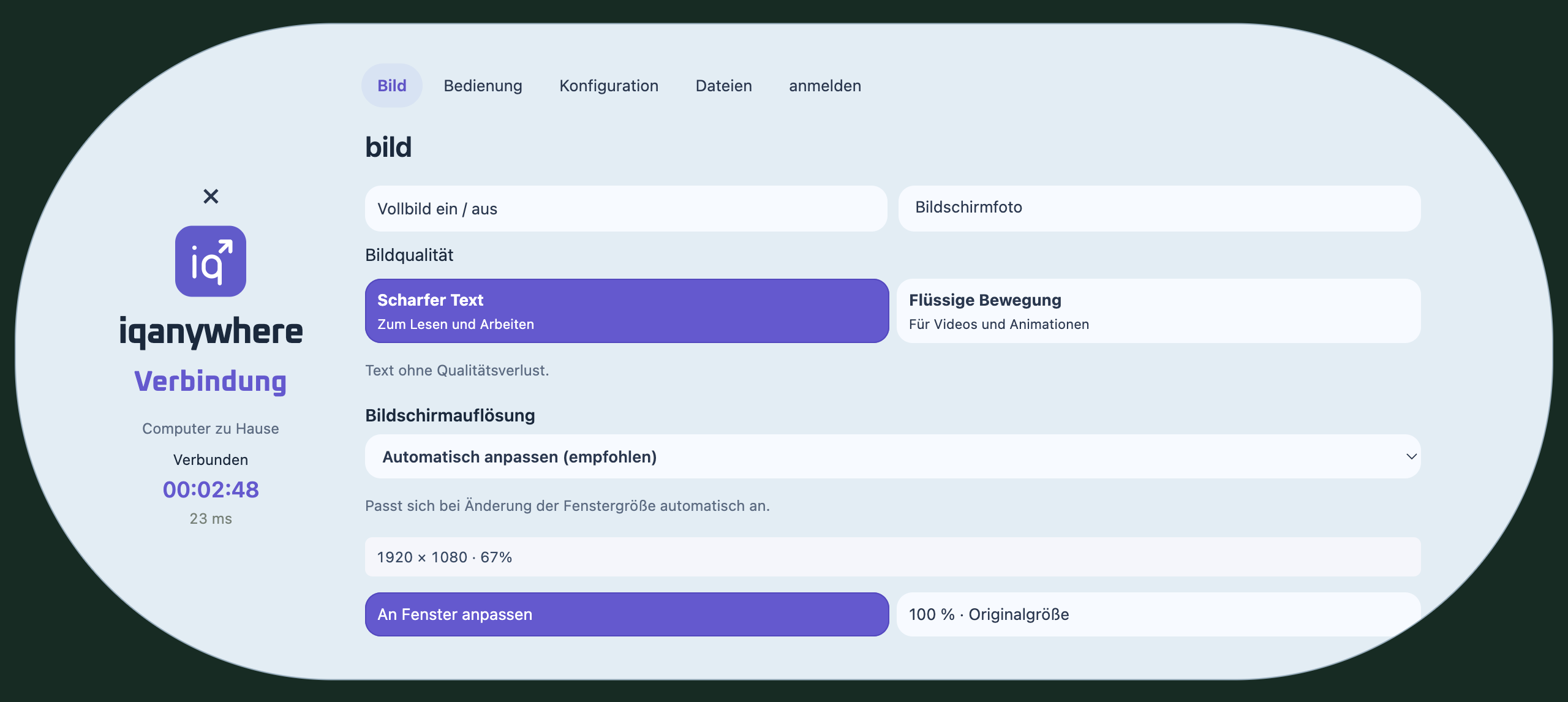Open the Bildschirmauflösung dropdown
1568x702 pixels.
click(893, 457)
